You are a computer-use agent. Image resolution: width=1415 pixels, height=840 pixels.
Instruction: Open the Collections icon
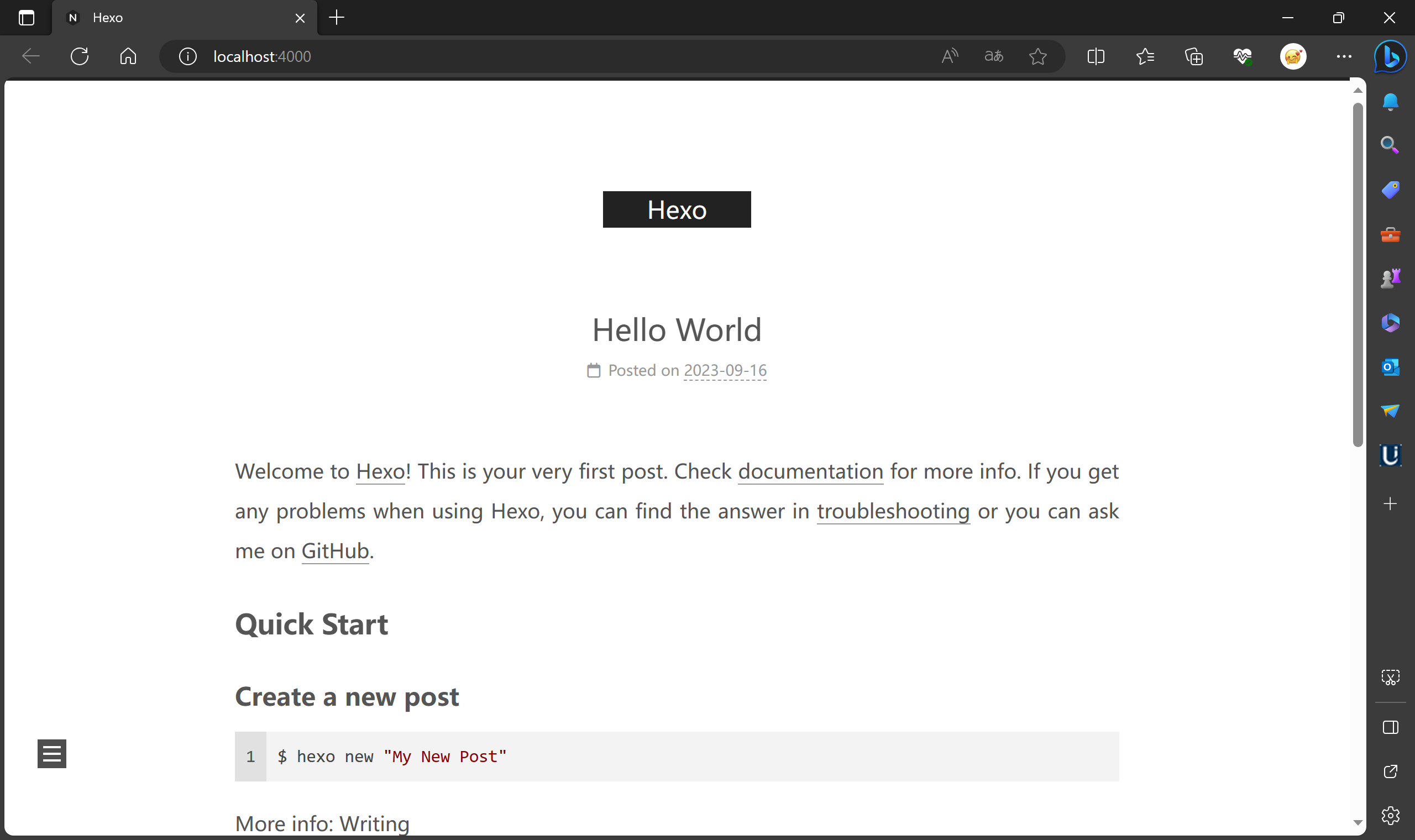pos(1194,56)
